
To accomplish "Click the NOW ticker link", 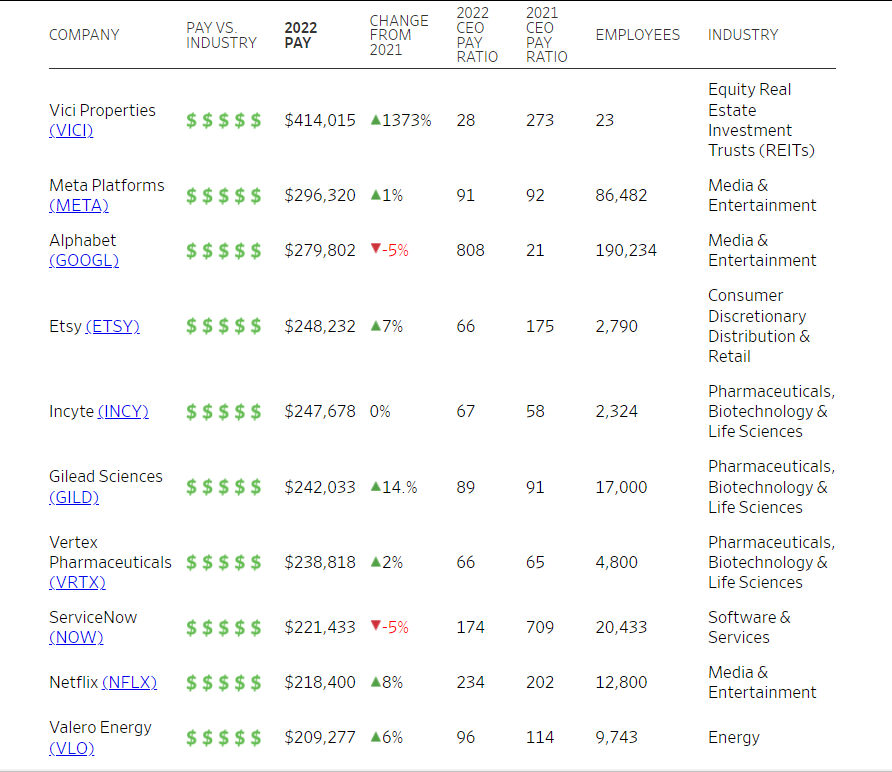I will click(76, 638).
